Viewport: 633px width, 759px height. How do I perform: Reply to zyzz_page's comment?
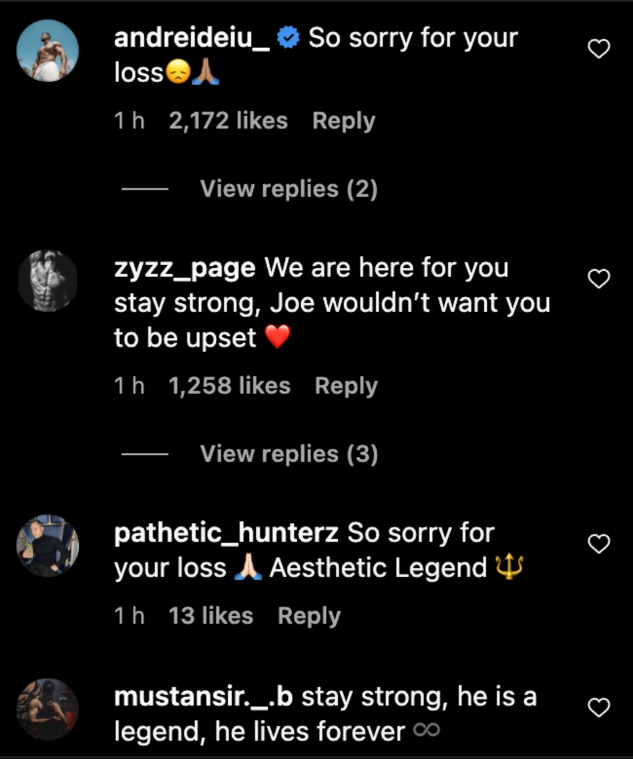346,386
